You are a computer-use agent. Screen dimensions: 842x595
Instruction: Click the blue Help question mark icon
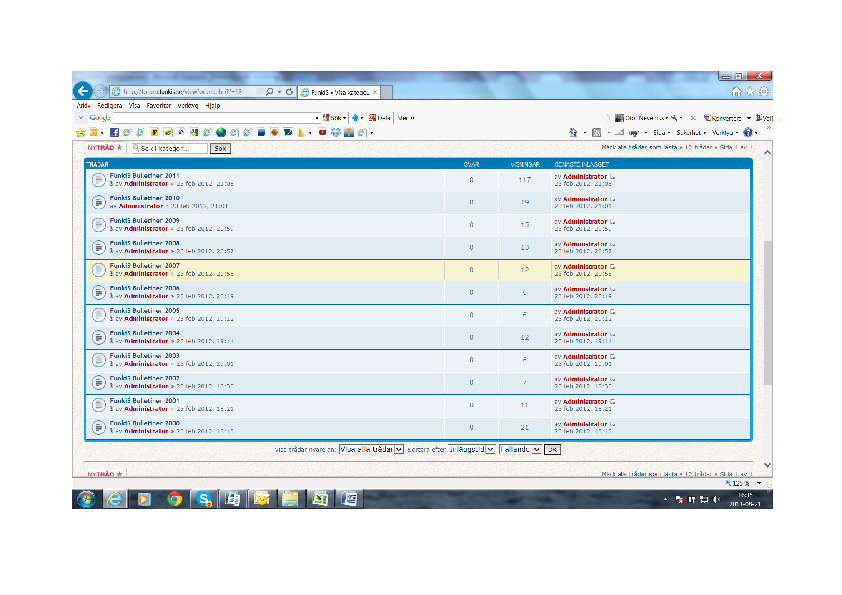click(x=747, y=132)
